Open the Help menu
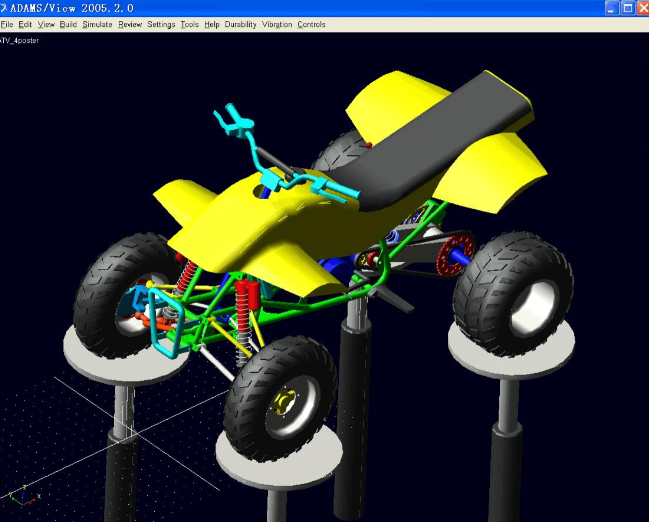The image size is (649, 522). pyautogui.click(x=211, y=24)
